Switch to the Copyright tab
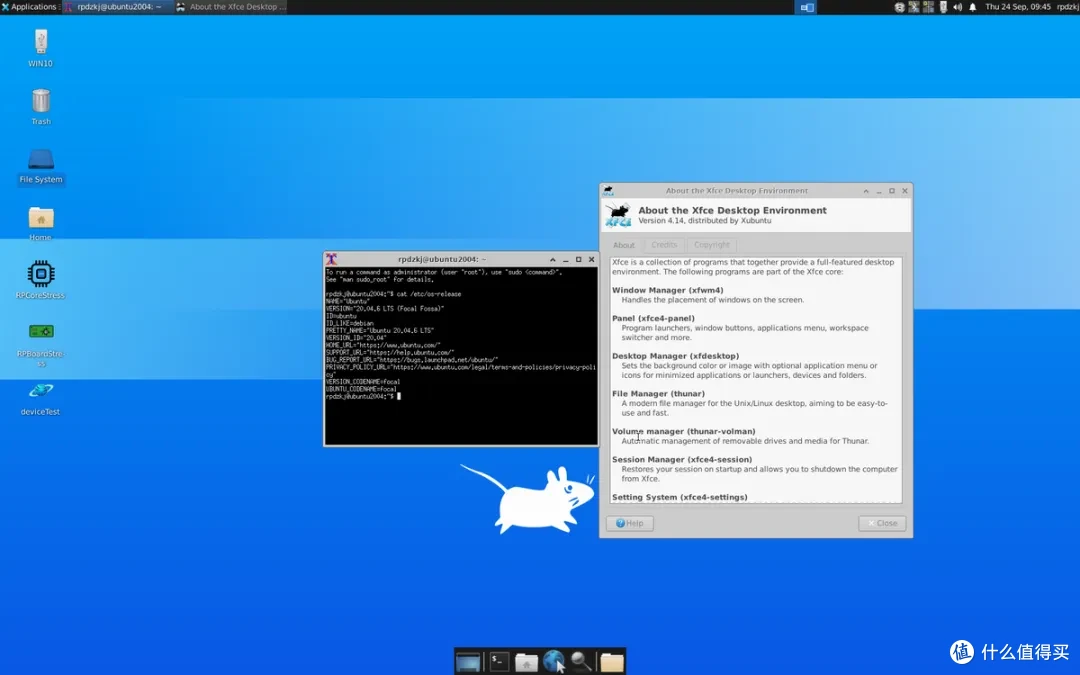The width and height of the screenshot is (1080, 675). point(712,245)
